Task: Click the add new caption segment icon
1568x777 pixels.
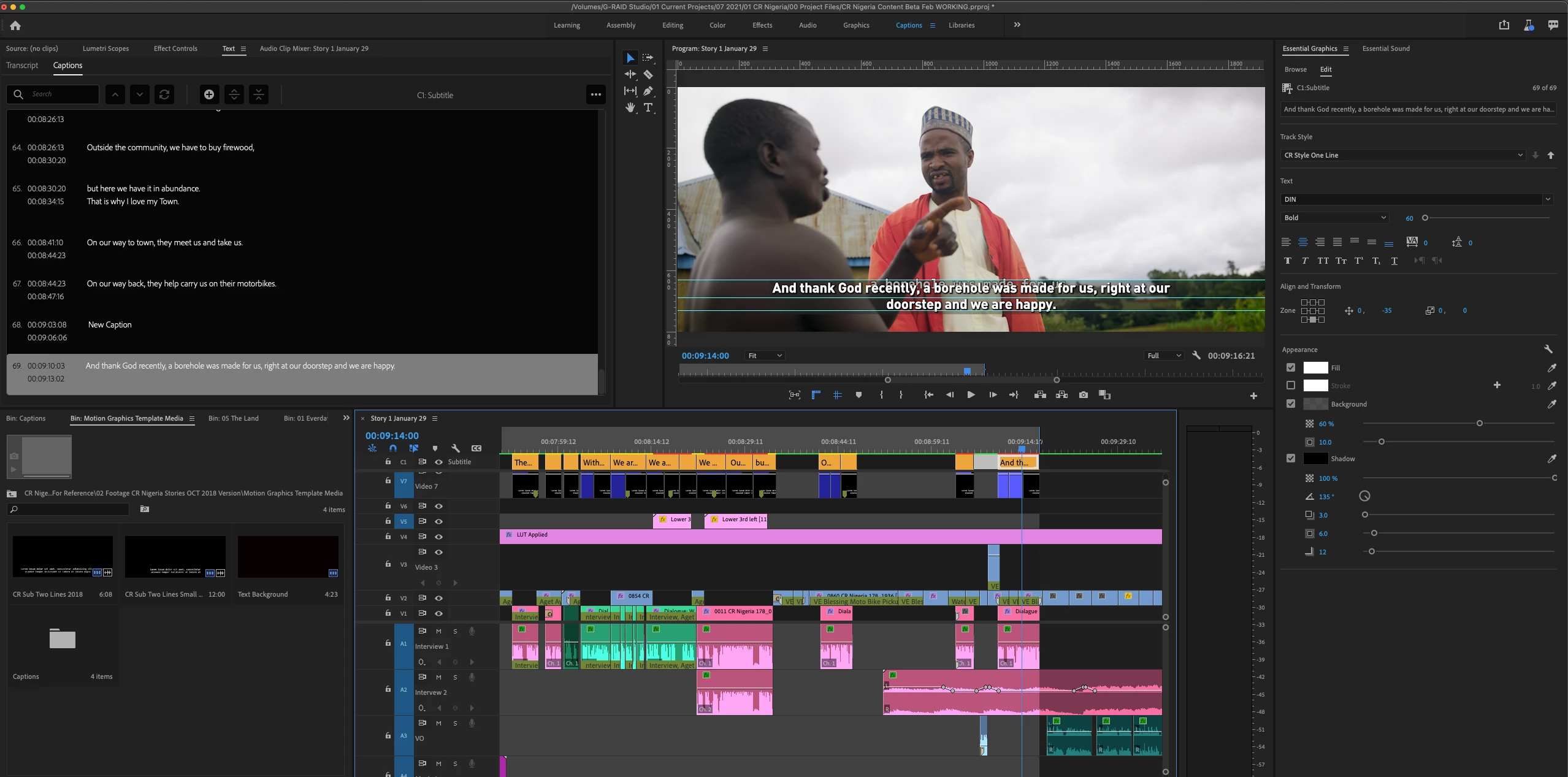Action: coord(209,94)
